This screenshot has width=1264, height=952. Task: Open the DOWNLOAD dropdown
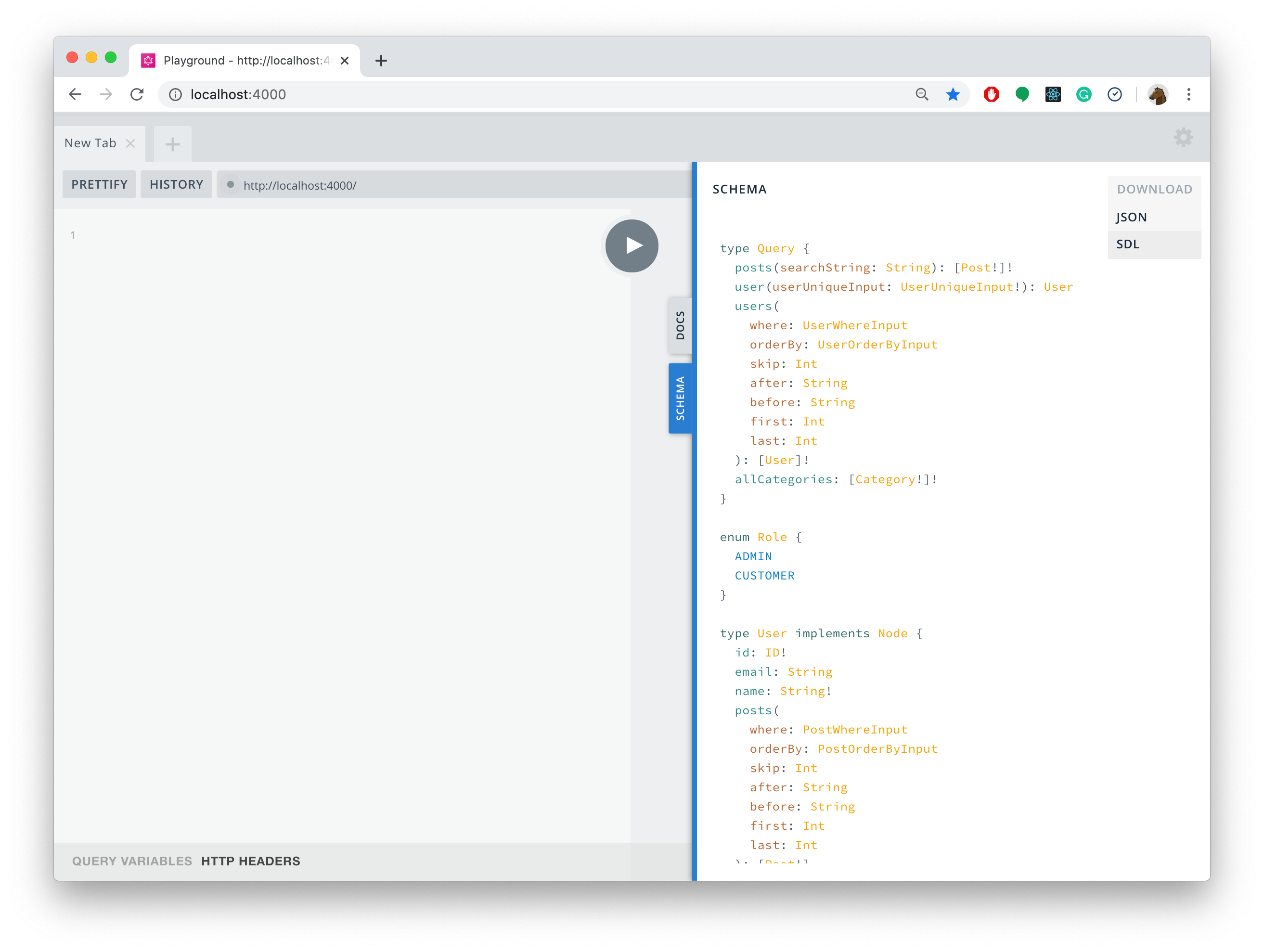point(1154,189)
